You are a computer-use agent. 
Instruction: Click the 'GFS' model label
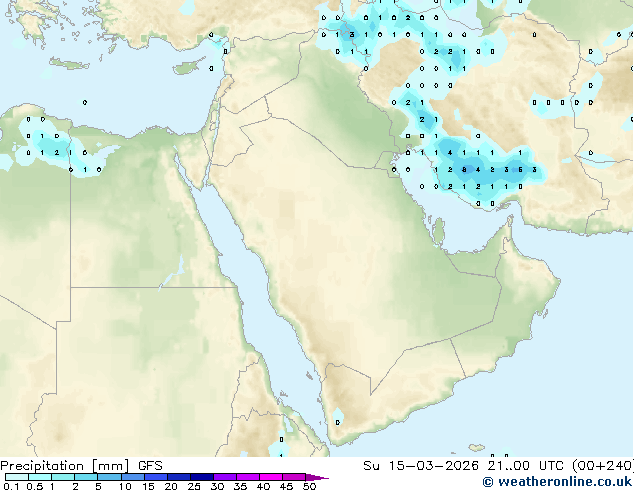pyautogui.click(x=150, y=466)
